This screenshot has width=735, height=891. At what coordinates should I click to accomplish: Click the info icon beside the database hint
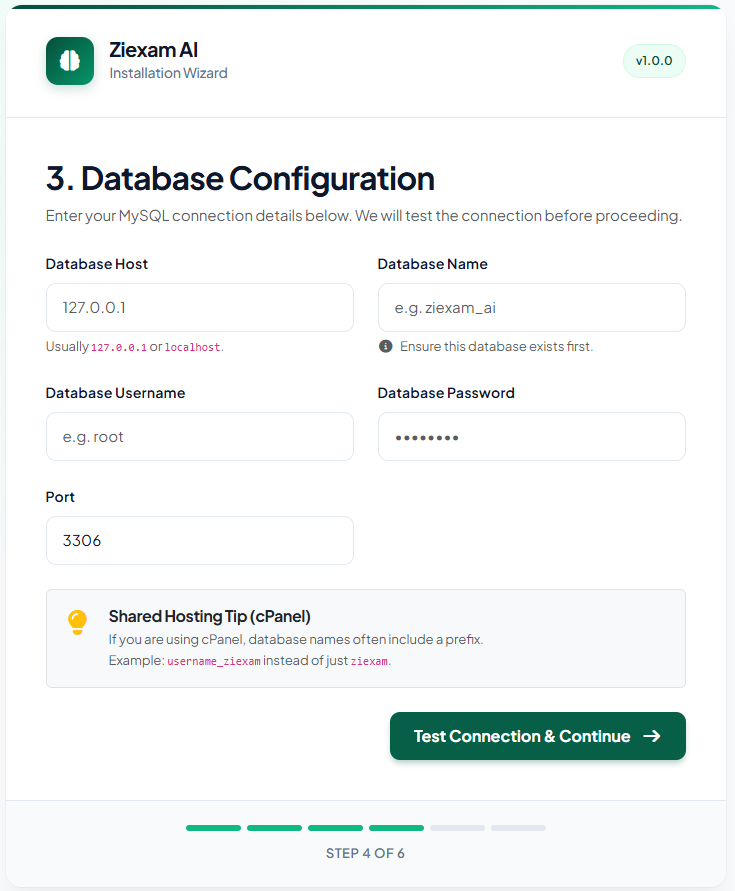(x=385, y=346)
